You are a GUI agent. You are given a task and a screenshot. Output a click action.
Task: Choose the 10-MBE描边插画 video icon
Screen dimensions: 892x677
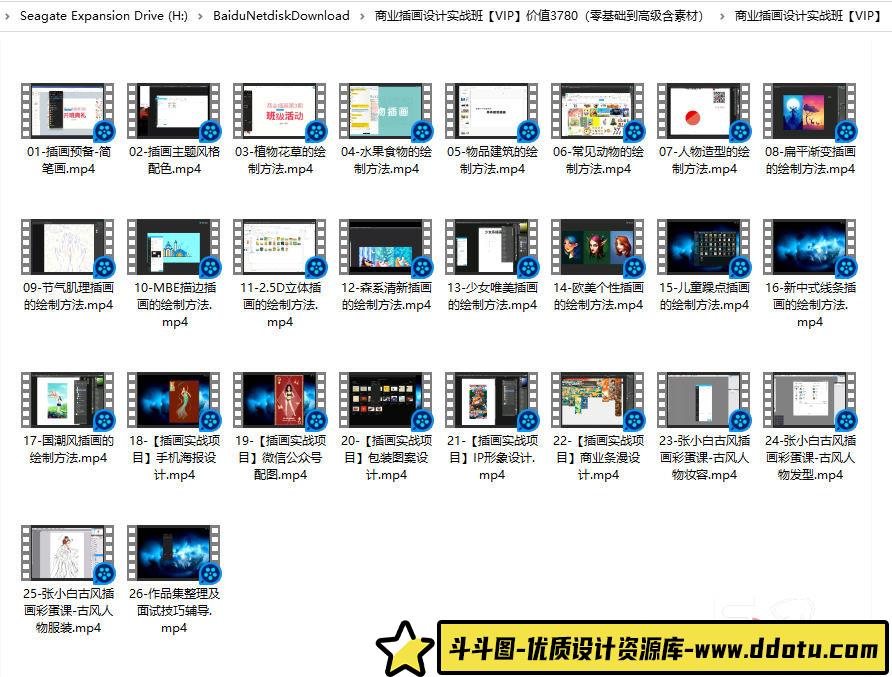[x=173, y=247]
